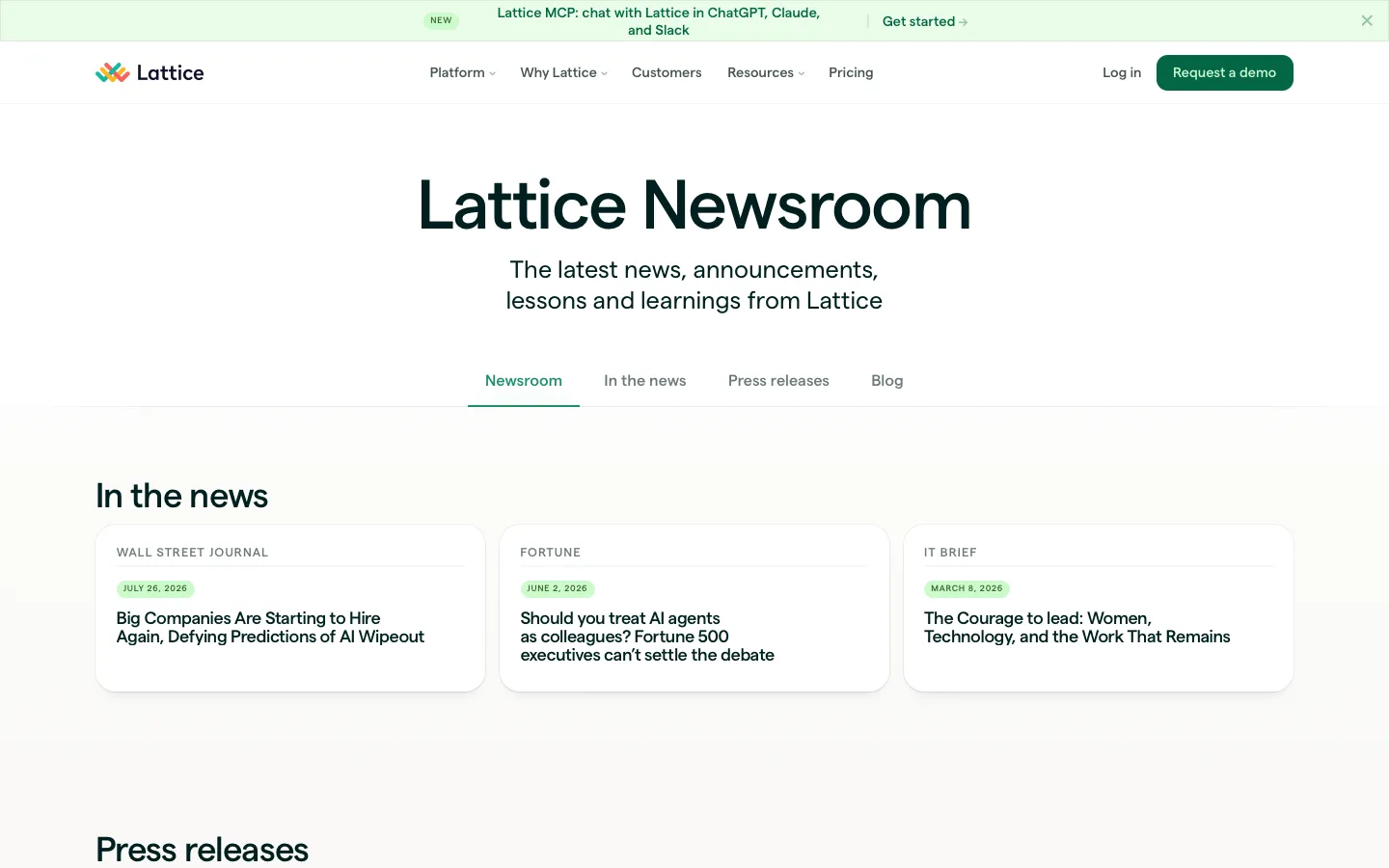Open the Fortune AI agents article

694,608
